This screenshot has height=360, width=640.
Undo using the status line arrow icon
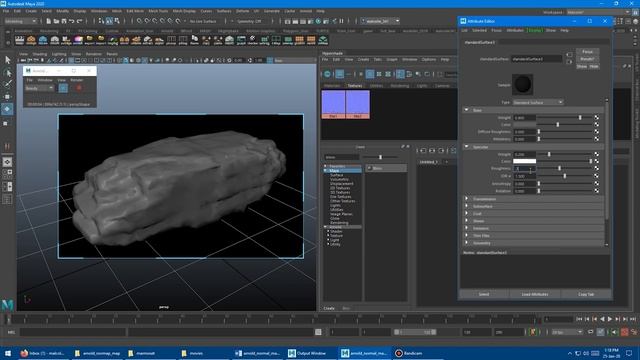[72, 21]
